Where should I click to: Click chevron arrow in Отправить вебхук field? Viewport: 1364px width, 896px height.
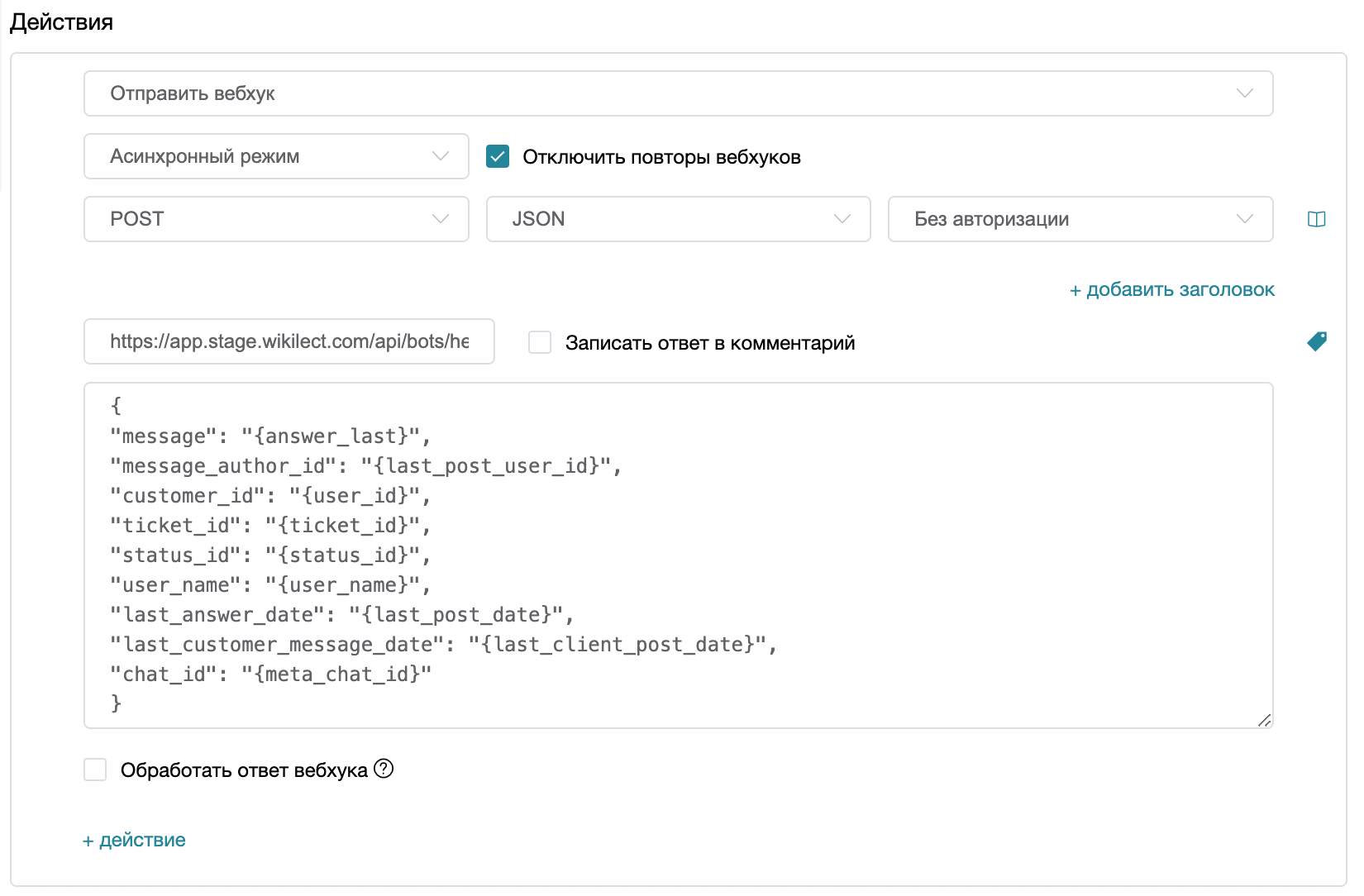(x=1244, y=93)
